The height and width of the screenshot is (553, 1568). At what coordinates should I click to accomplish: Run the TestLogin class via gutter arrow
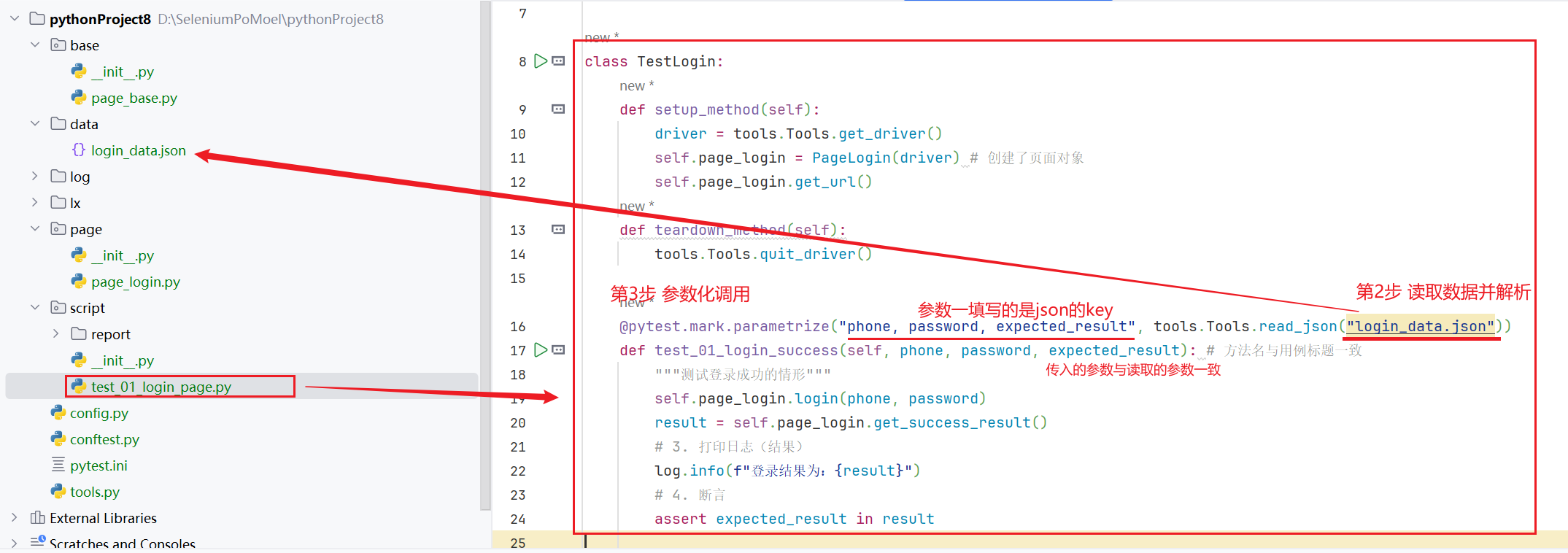point(540,61)
